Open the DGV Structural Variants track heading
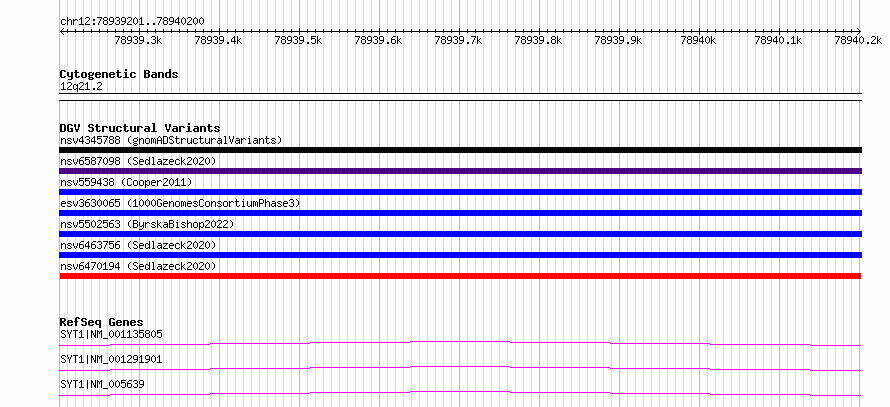Screen dimensions: 890x407 [140, 128]
